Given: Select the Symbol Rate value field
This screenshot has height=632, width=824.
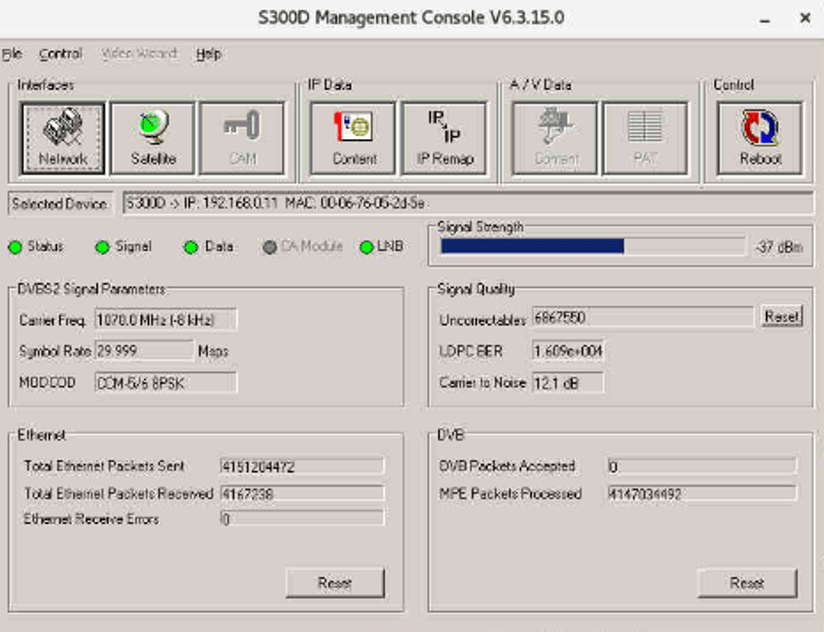Looking at the screenshot, I should point(144,351).
